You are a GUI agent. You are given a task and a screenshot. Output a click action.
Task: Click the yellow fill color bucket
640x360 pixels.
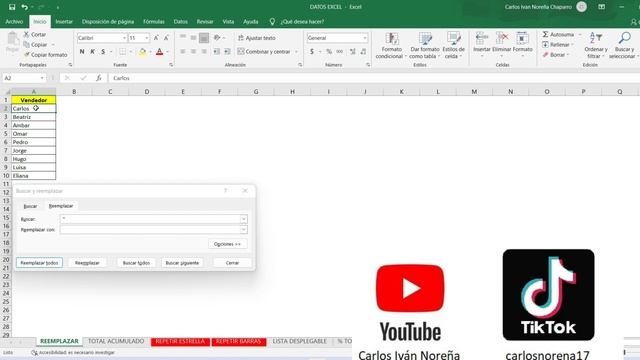[x=142, y=52]
